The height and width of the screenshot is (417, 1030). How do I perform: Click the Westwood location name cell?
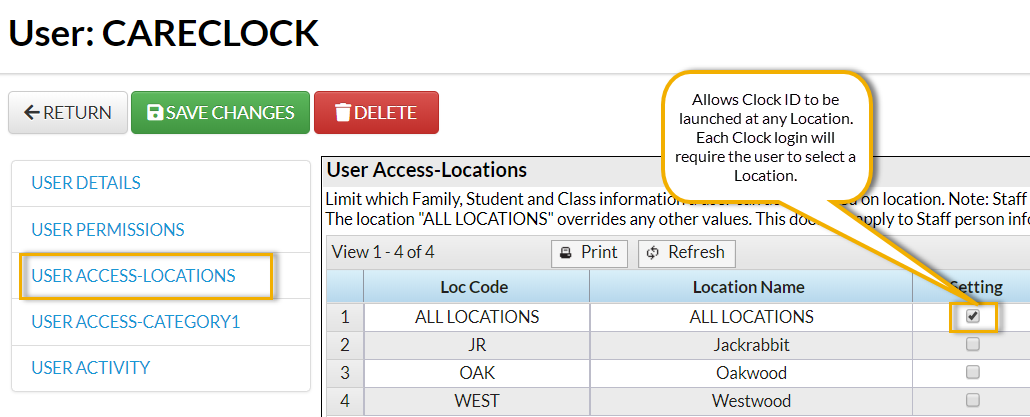click(x=749, y=401)
